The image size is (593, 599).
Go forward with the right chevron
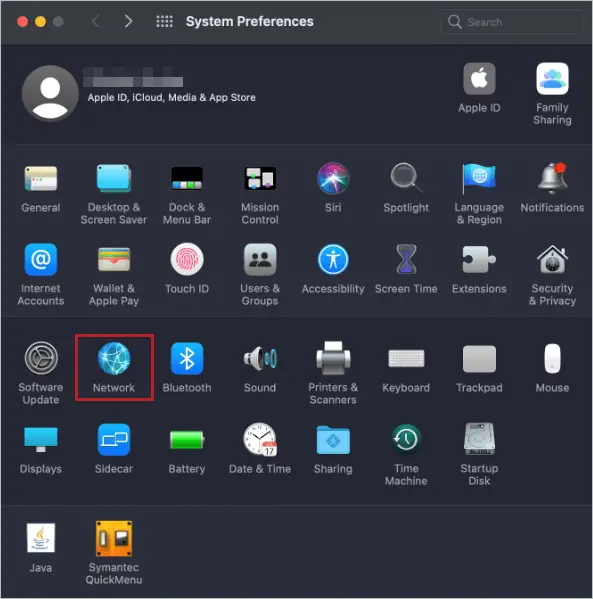pyautogui.click(x=128, y=21)
